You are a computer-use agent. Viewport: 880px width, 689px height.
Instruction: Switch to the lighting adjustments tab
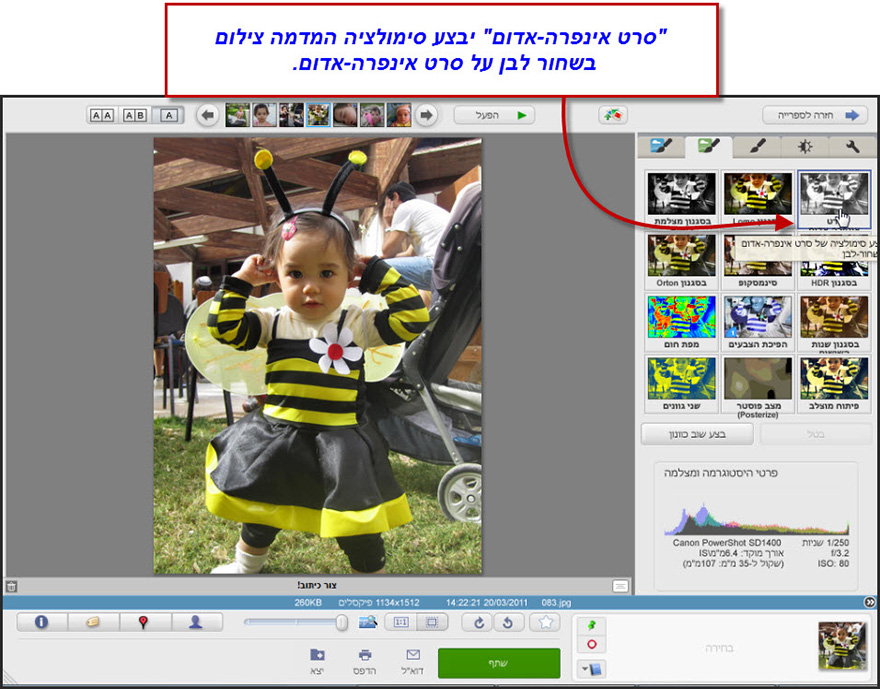click(805, 146)
